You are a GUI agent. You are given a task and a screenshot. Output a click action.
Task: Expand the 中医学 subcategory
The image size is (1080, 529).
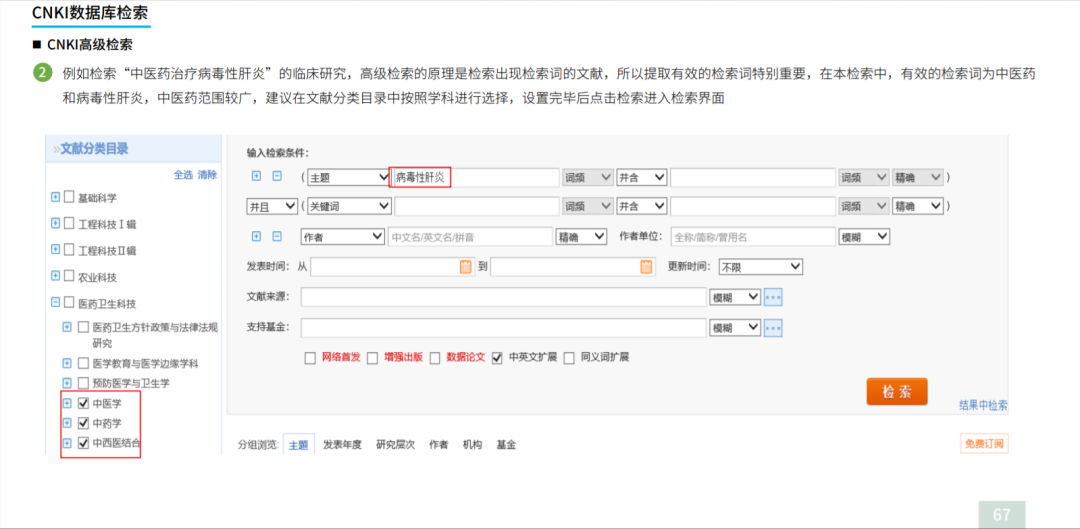67,403
